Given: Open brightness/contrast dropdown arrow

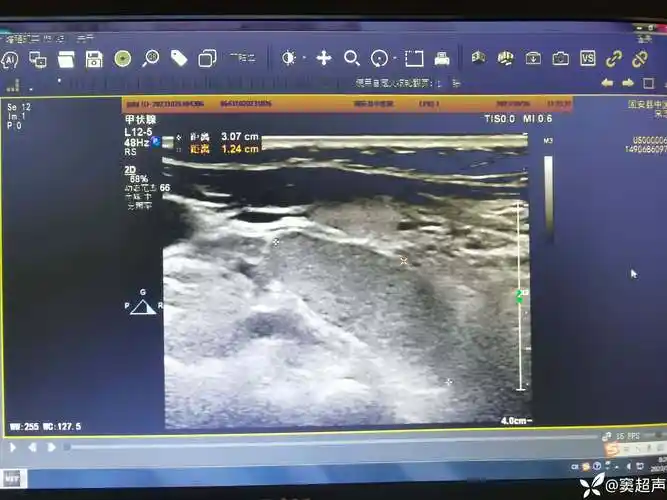Looking at the screenshot, I should pyautogui.click(x=303, y=59).
